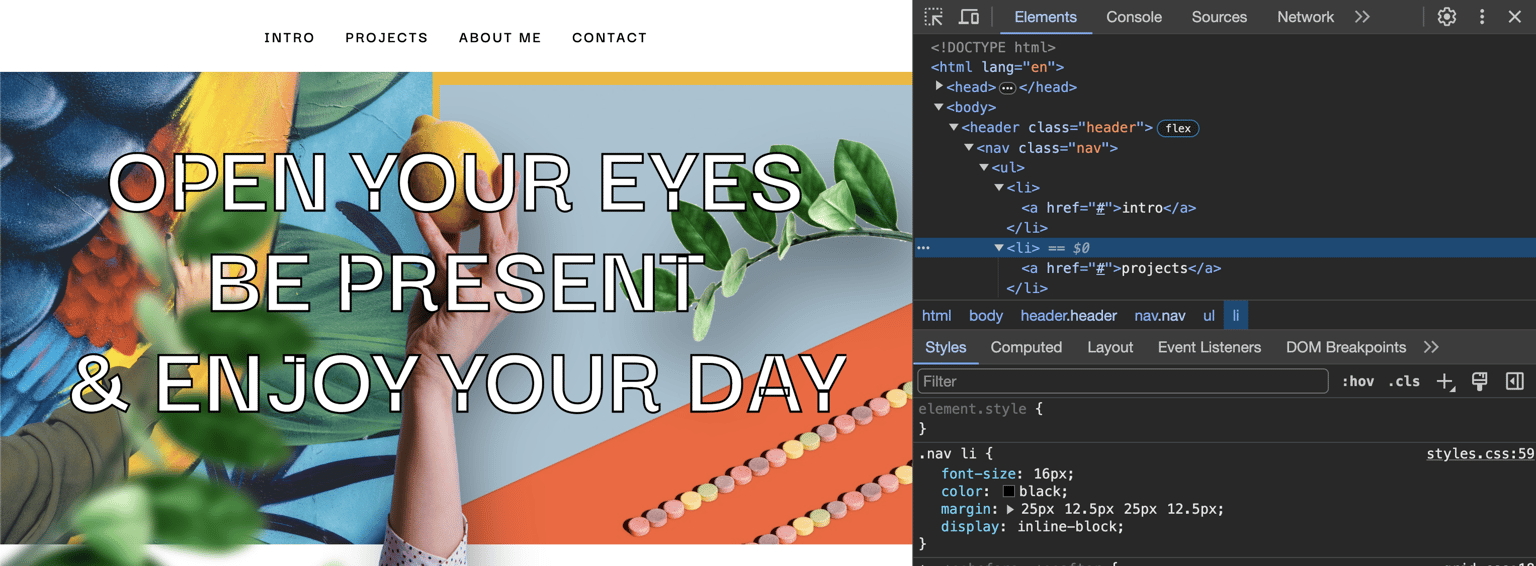Click the .nav li selector text
Screen dimensions: 1536x566
pos(950,454)
